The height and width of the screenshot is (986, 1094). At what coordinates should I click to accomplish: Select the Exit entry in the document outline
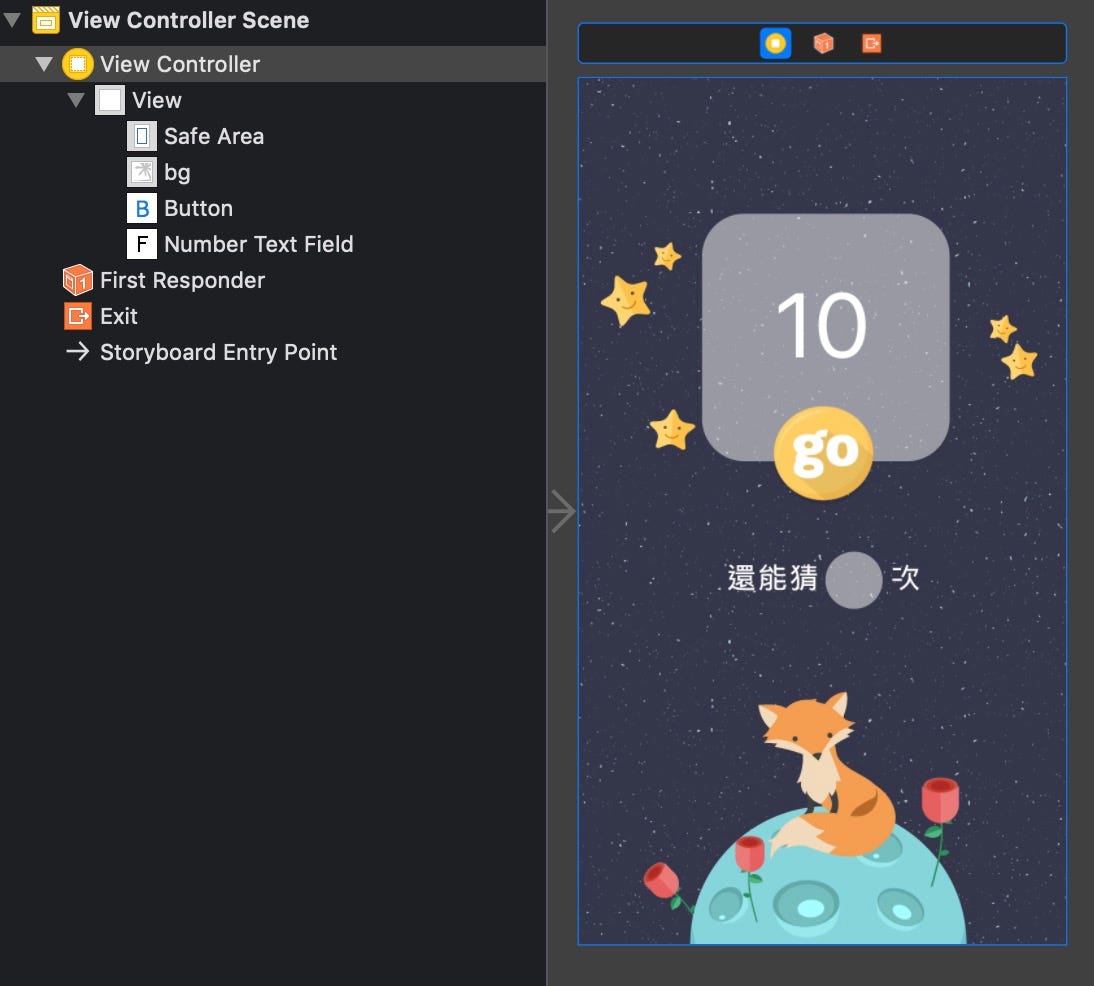[117, 316]
